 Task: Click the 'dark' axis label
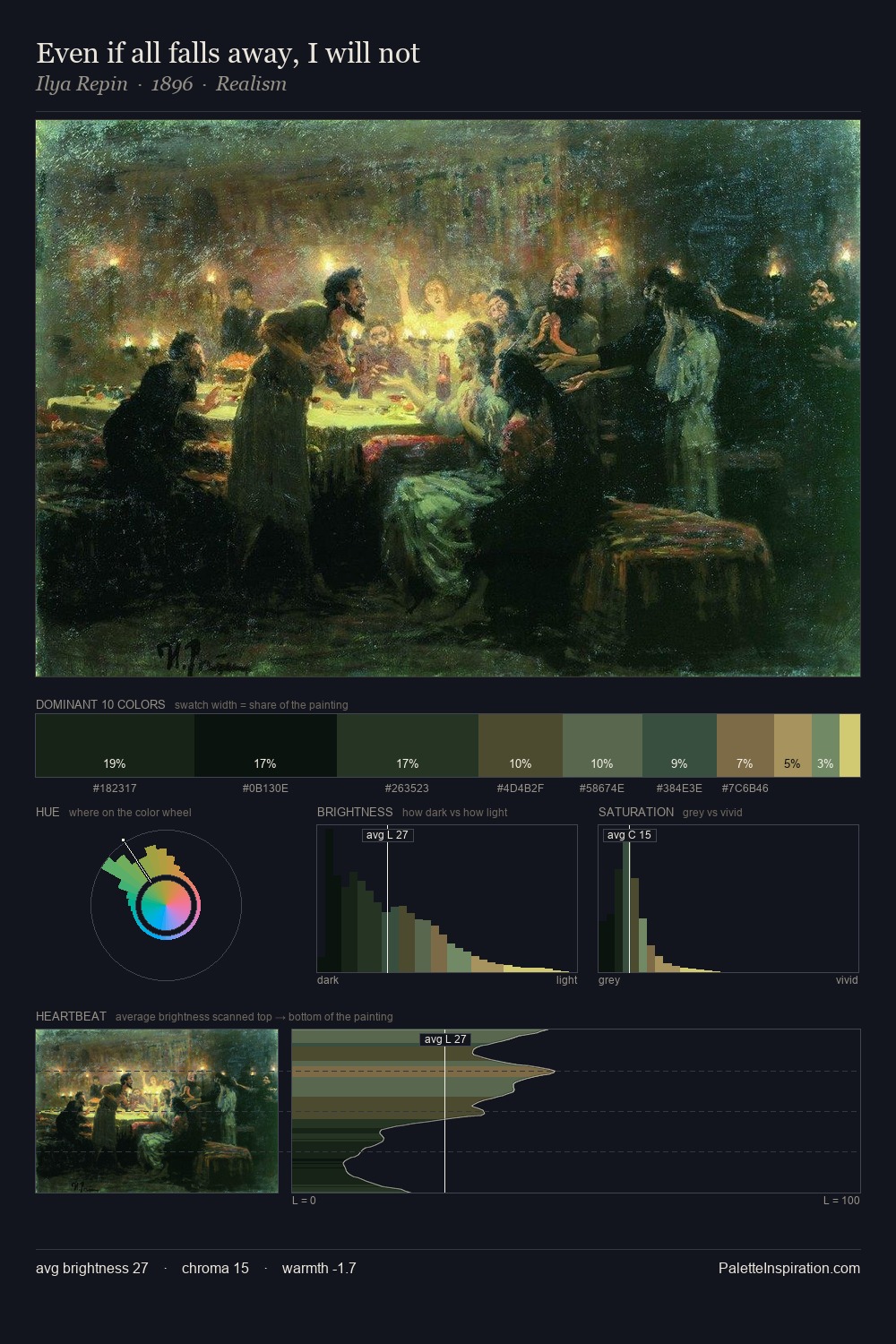(x=328, y=980)
